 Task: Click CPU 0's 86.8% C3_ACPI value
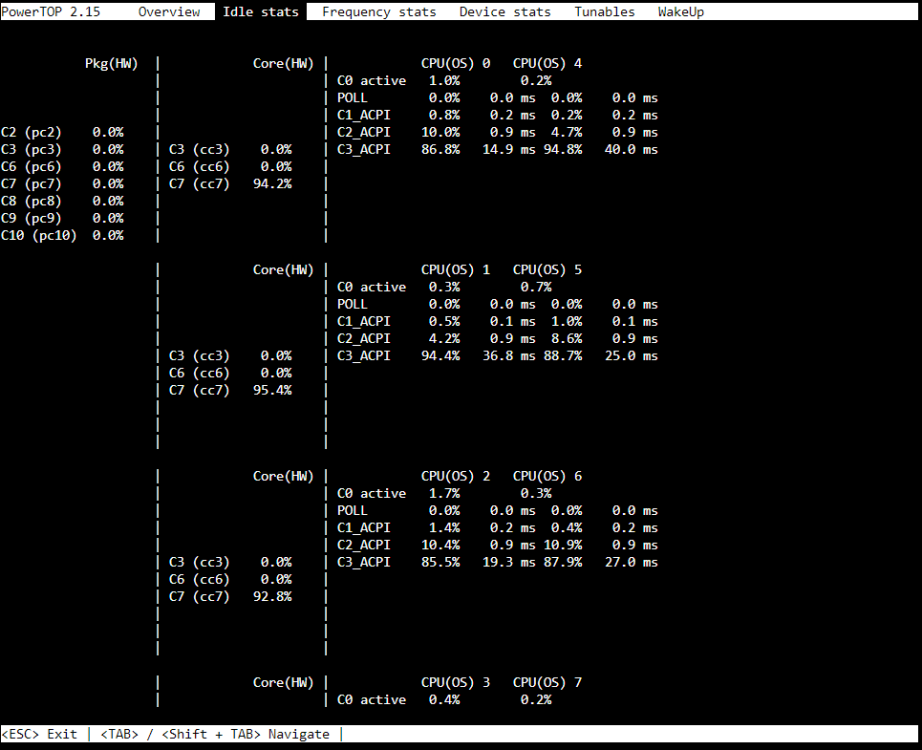tap(440, 149)
